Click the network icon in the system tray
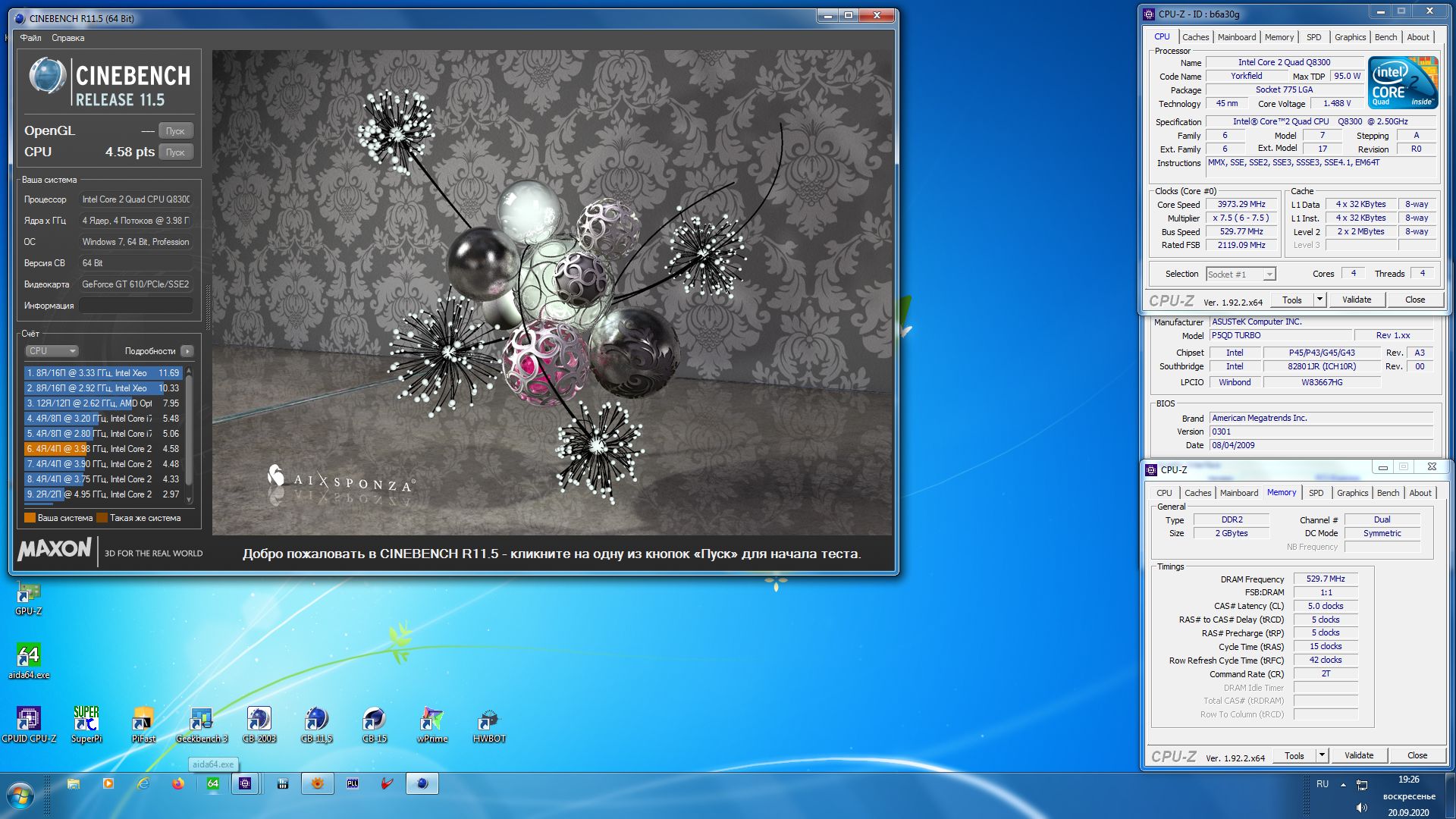 (x=1362, y=785)
